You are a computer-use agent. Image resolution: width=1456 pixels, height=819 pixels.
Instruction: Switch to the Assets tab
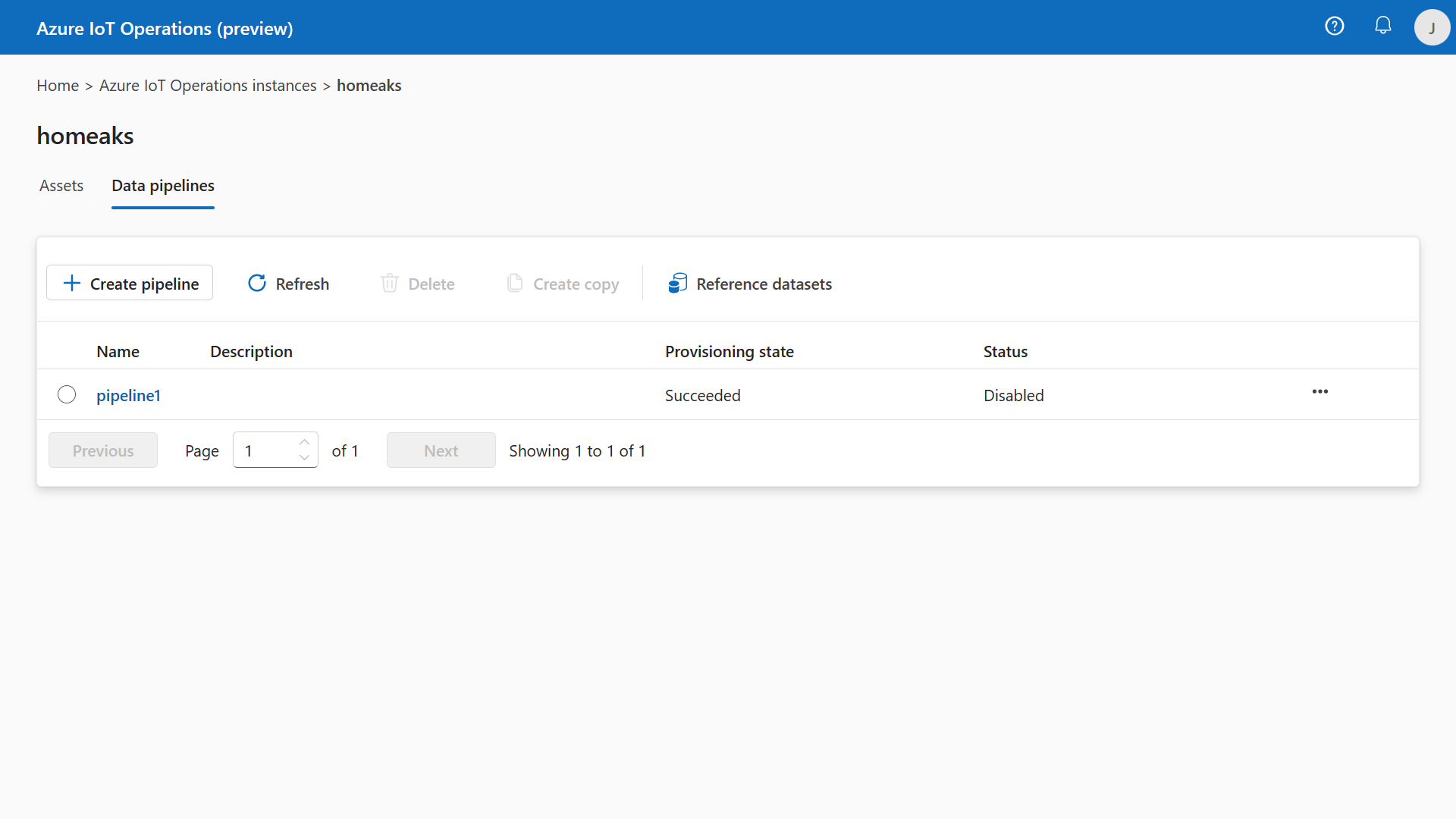click(x=61, y=186)
